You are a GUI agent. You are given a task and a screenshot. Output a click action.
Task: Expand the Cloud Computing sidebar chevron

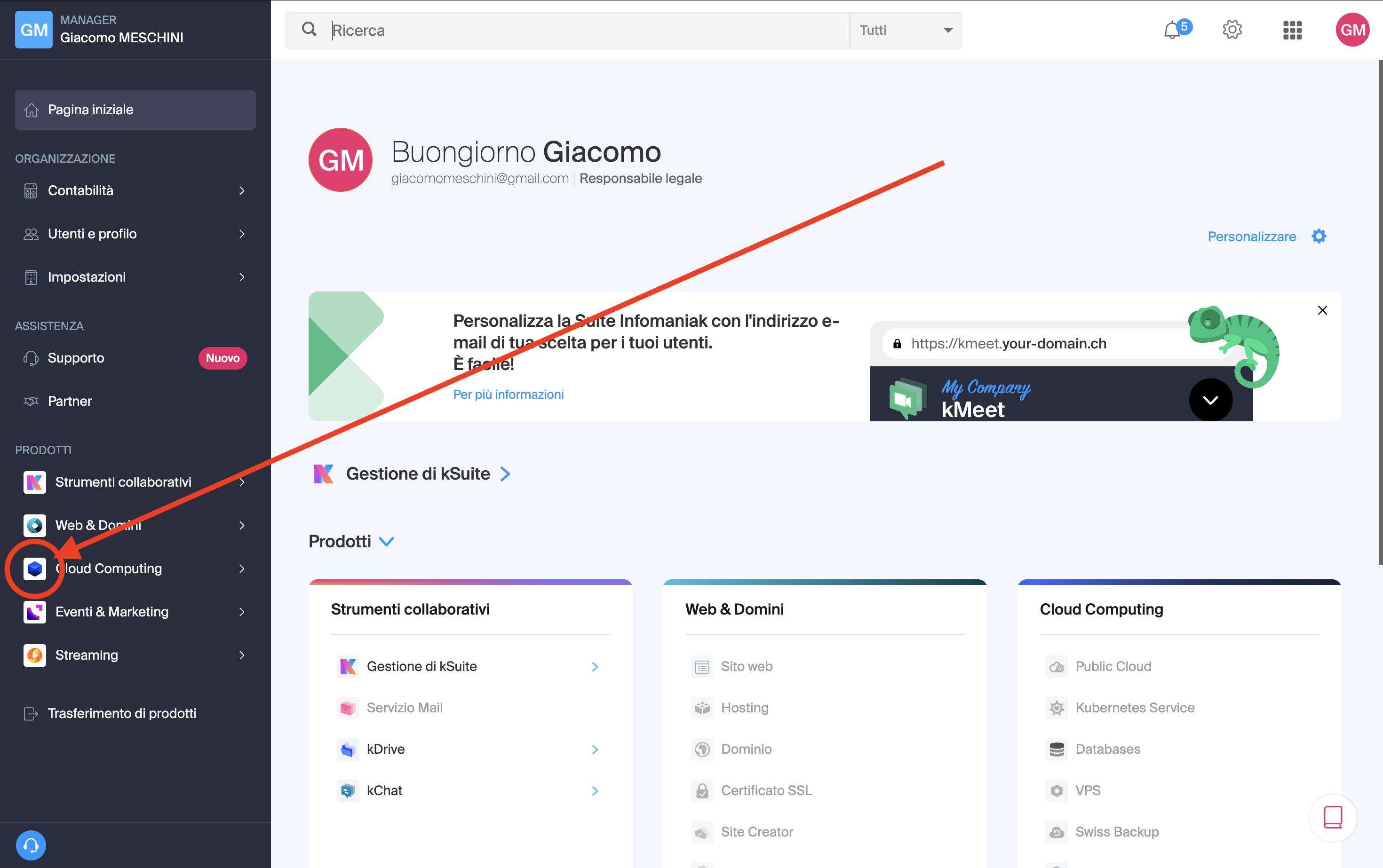click(x=242, y=568)
